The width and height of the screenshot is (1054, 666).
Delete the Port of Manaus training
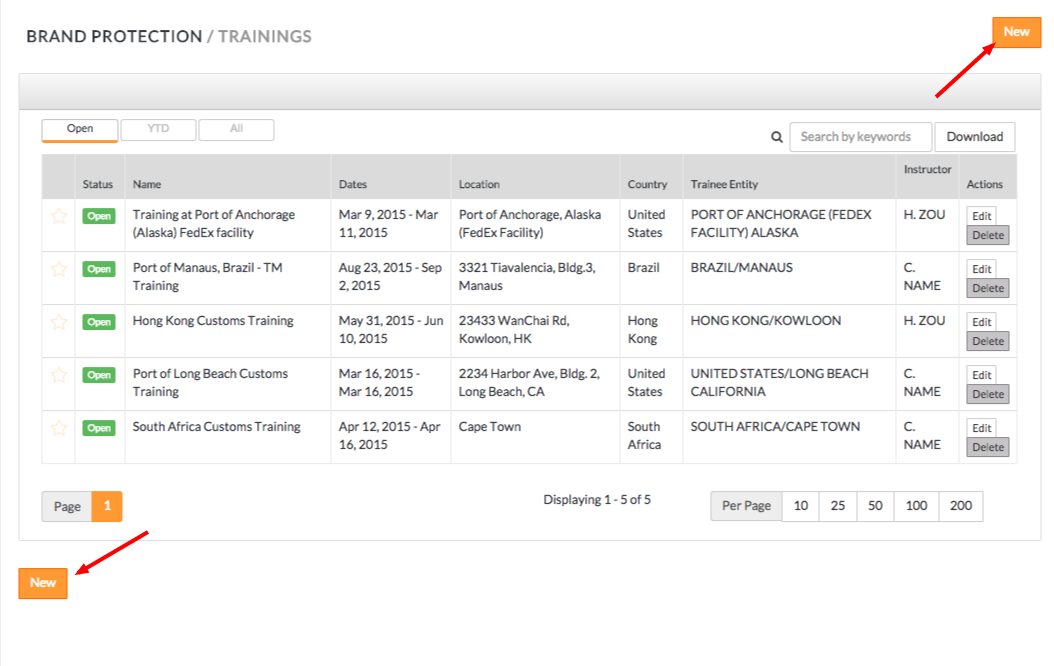pyautogui.click(x=987, y=288)
